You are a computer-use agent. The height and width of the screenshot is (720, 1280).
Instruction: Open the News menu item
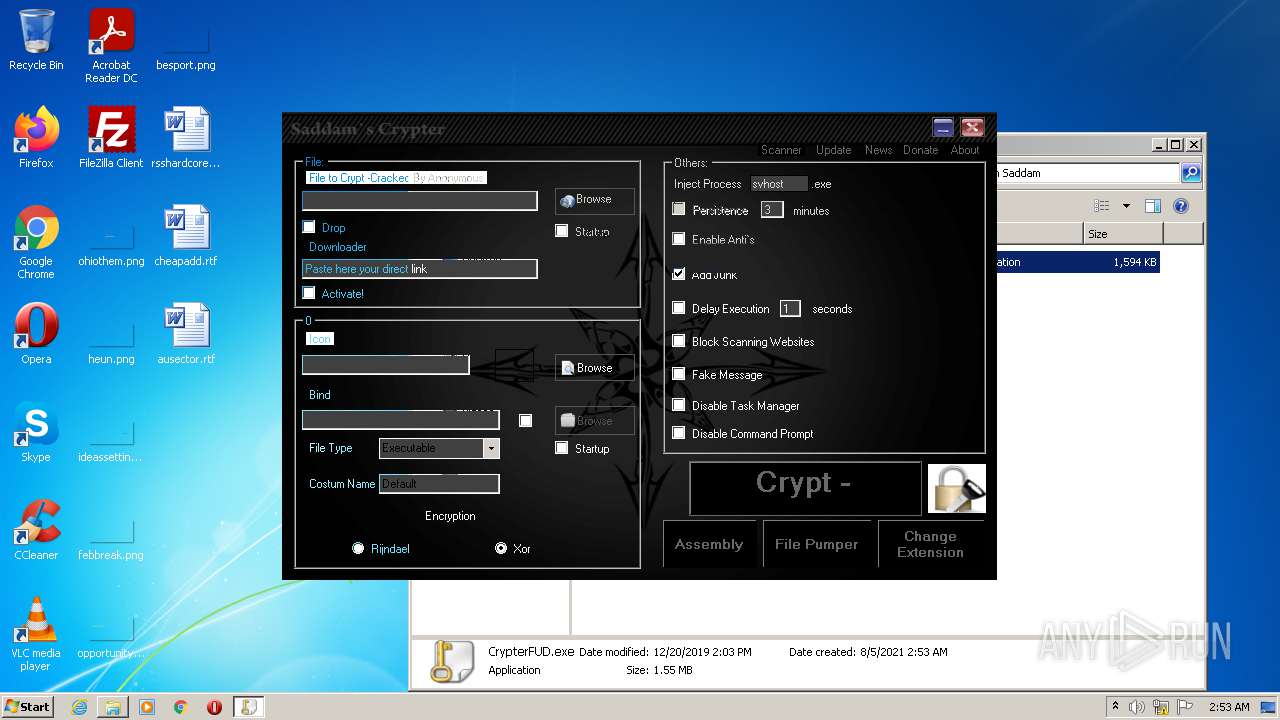click(x=878, y=150)
